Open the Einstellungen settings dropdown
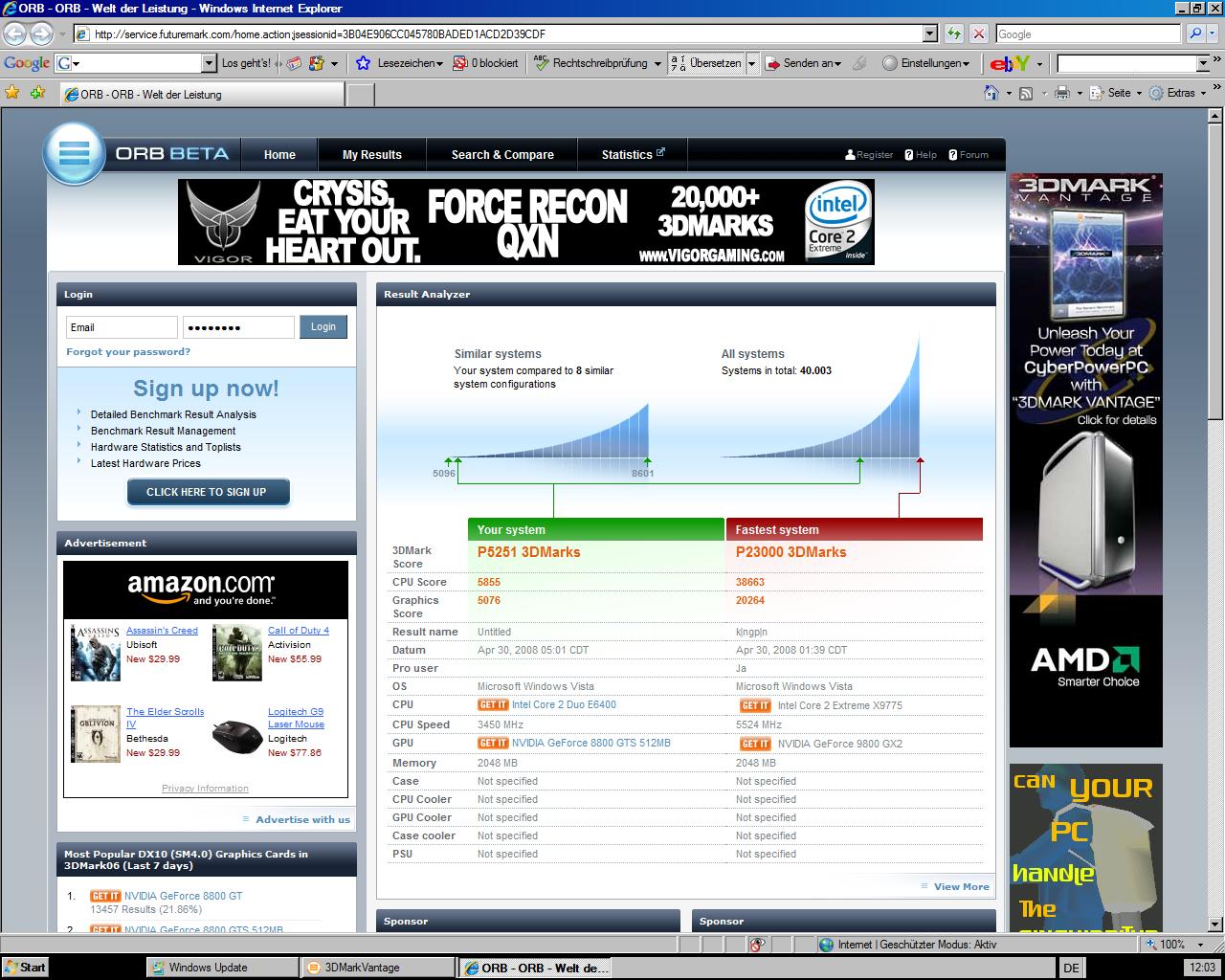 (x=926, y=63)
